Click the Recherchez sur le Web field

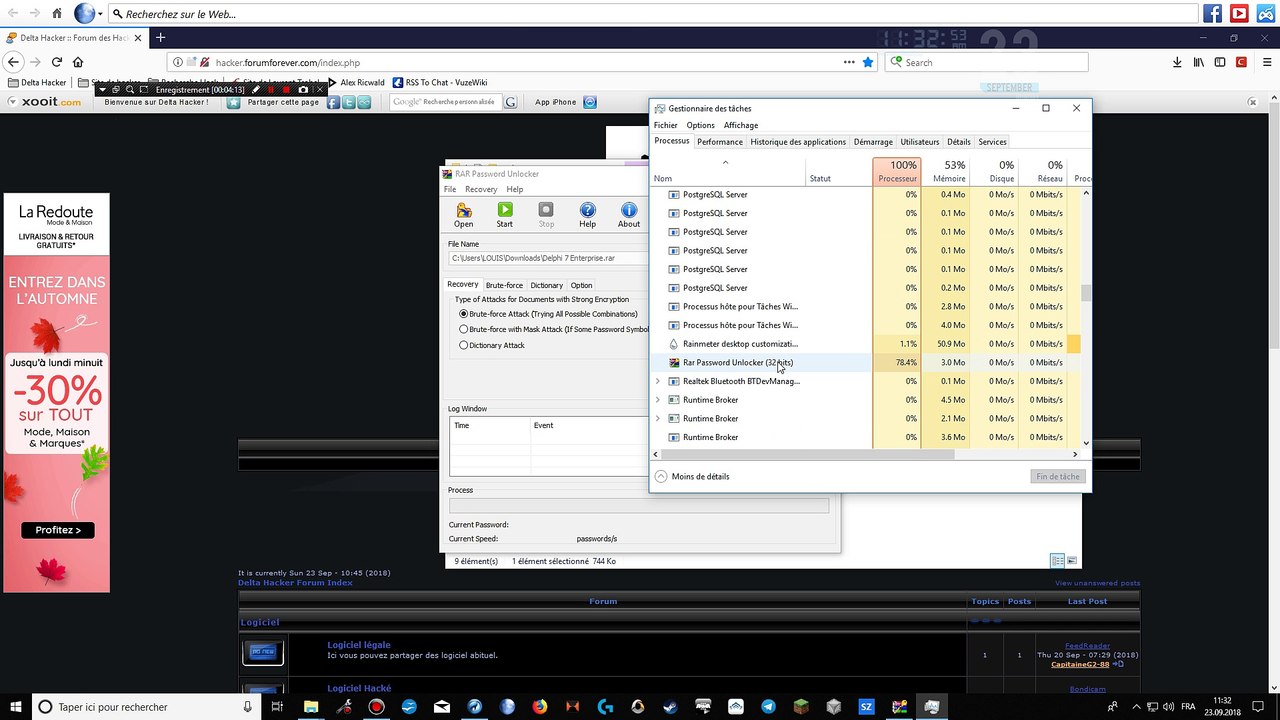pyautogui.click(x=654, y=14)
